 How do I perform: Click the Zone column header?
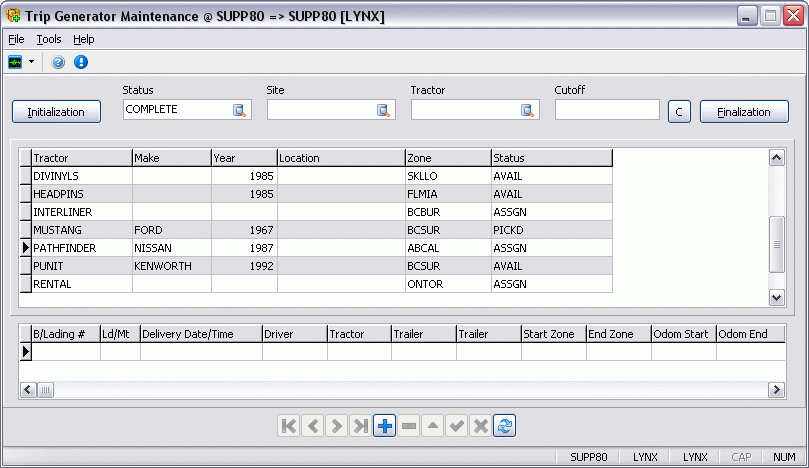coord(446,158)
